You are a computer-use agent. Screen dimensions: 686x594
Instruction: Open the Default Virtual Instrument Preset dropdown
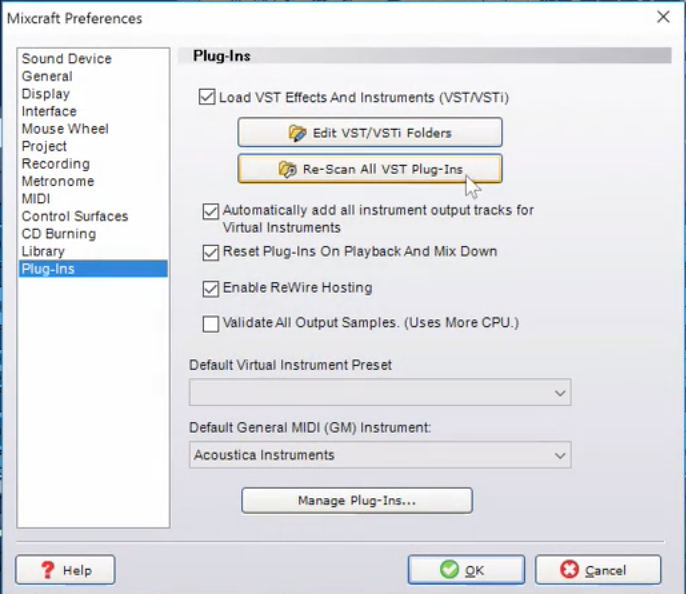coord(380,392)
